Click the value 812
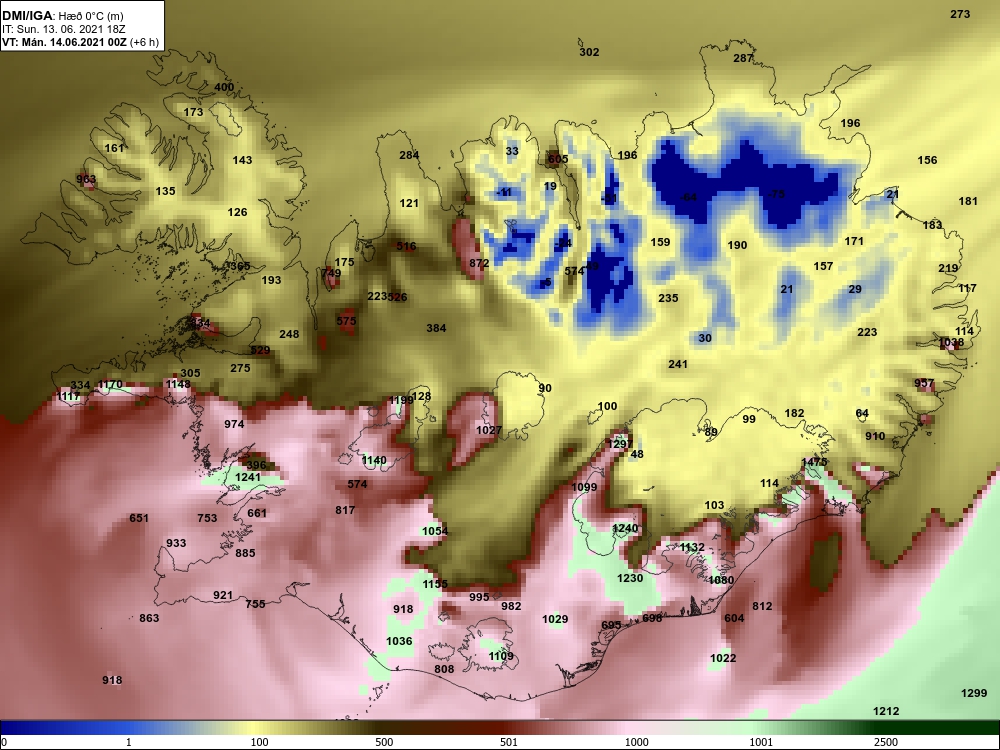Screen dimensions: 1000x750 pos(762,607)
